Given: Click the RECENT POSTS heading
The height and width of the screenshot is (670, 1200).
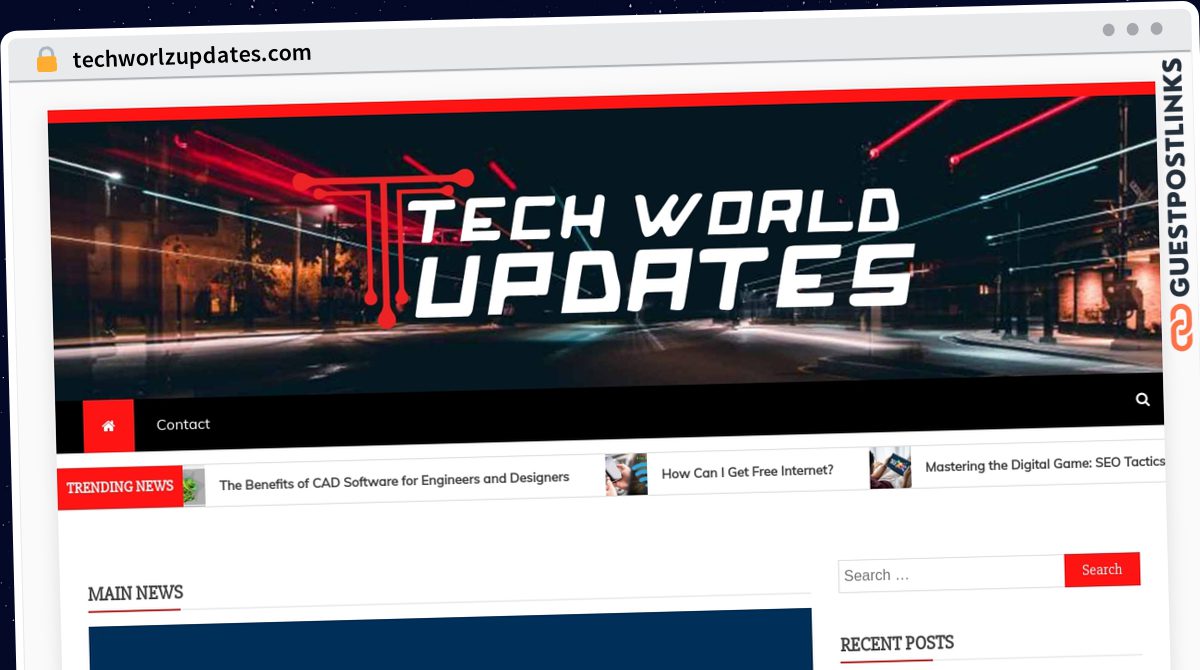Looking at the screenshot, I should (x=897, y=643).
